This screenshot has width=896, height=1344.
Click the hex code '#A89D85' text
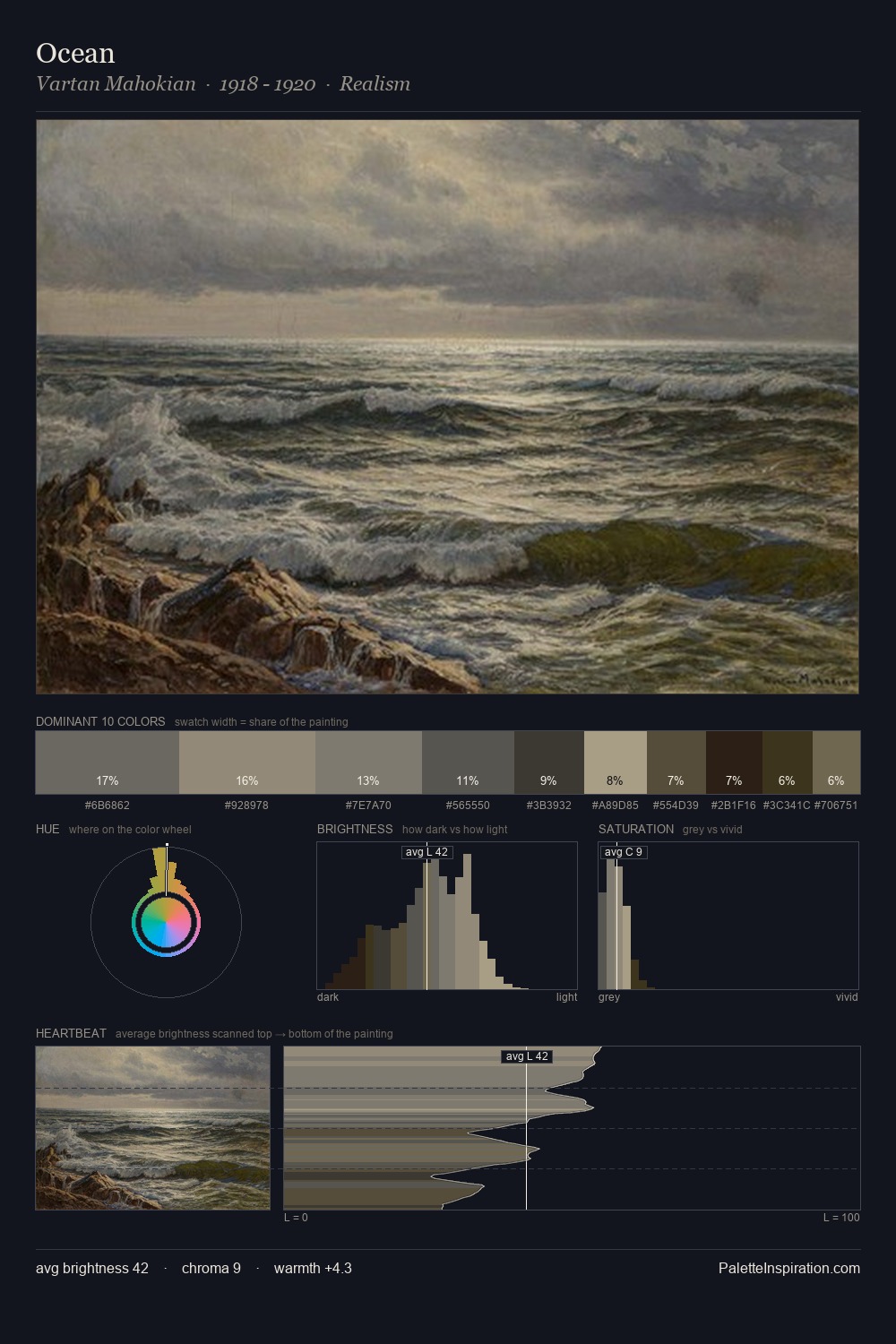pos(616,806)
